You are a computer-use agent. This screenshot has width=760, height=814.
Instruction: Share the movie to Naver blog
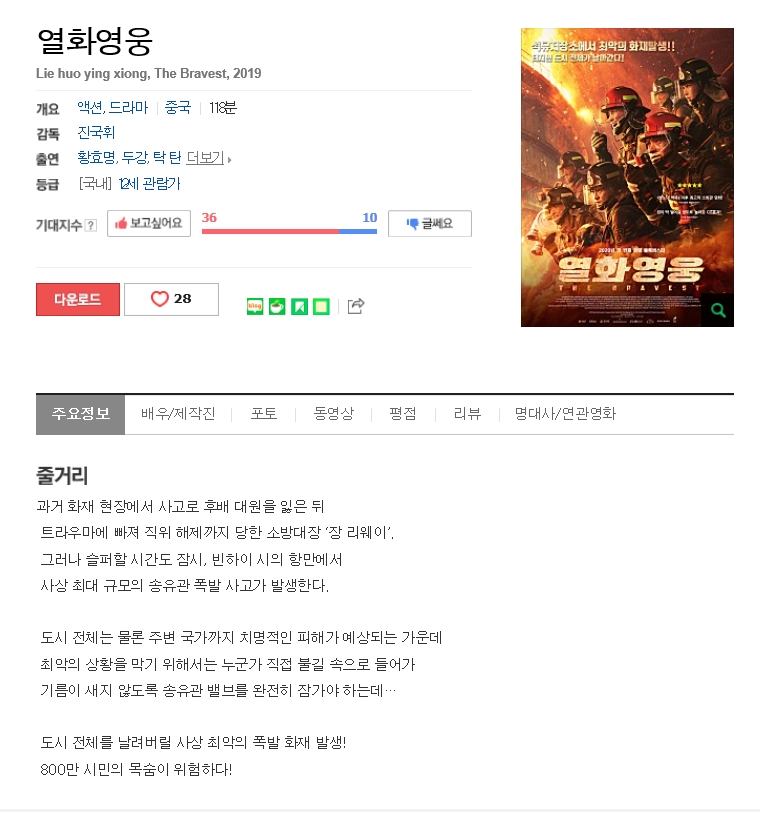point(254,306)
